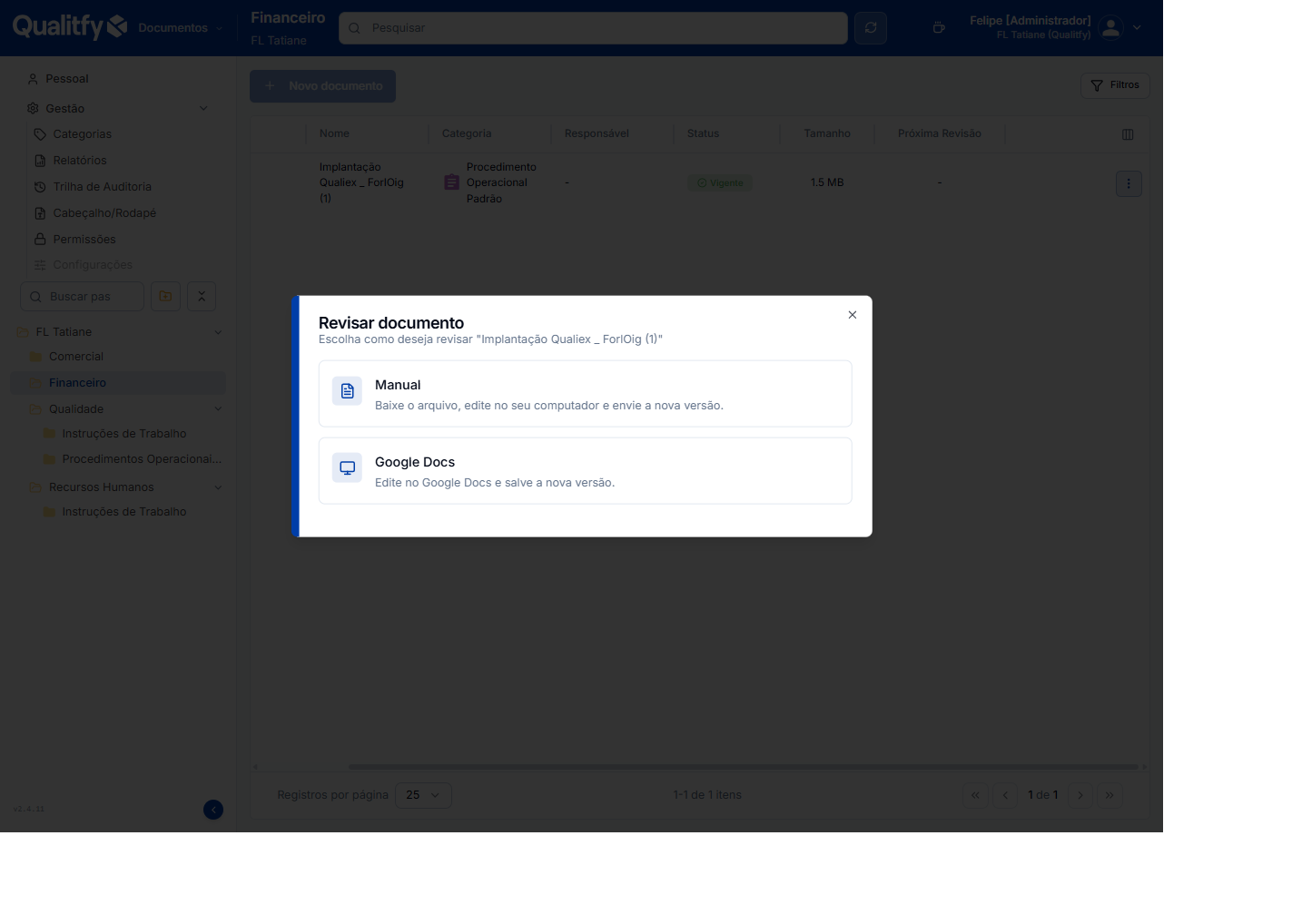Image resolution: width=1292 pixels, height=924 pixels.
Task: Click the Trilha de Auditoria history icon
Action: pos(40,187)
